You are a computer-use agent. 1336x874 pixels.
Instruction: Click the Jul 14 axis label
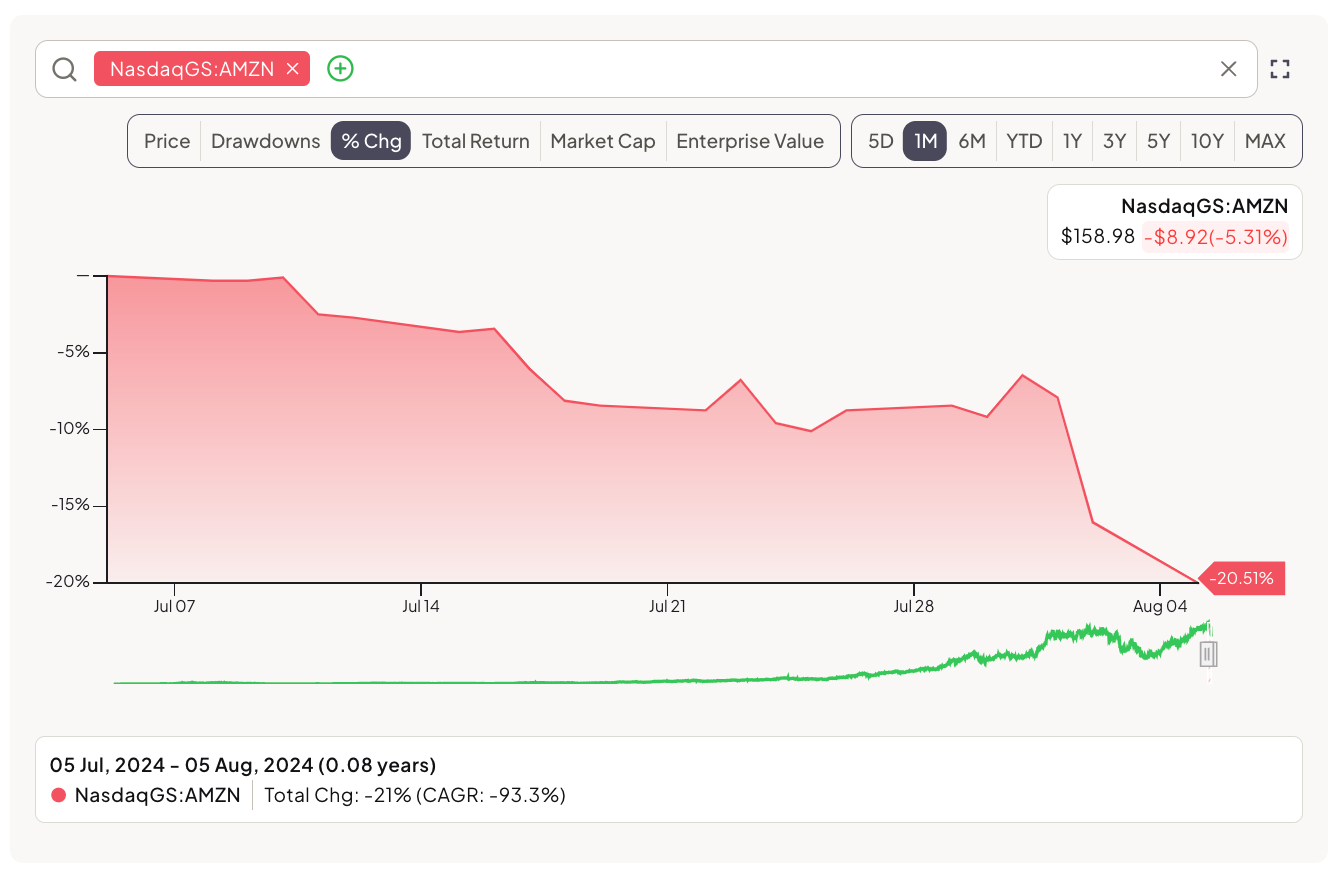(x=421, y=606)
